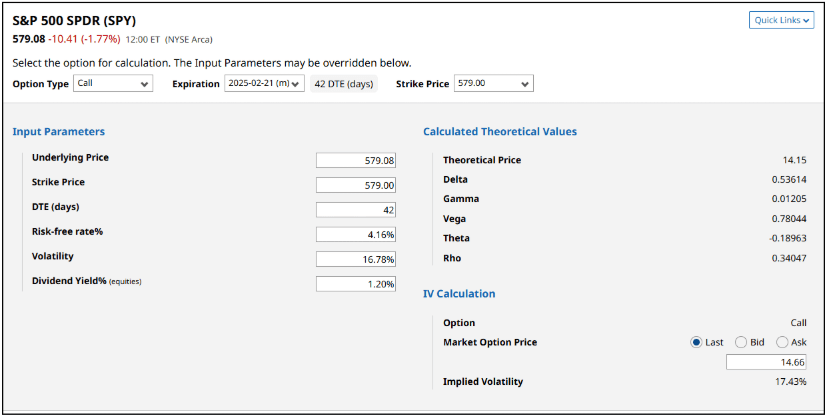Open the Expiration date dropdown

point(264,83)
